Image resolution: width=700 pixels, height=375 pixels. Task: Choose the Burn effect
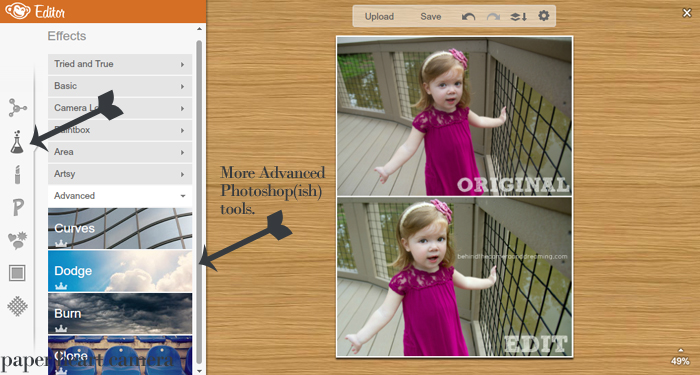click(x=120, y=313)
